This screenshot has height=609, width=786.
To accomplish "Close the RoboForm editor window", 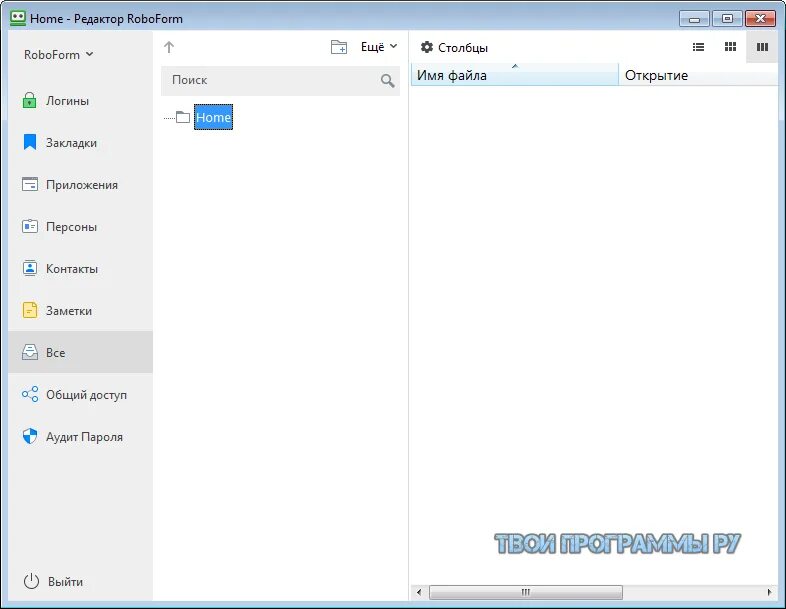I will (x=760, y=19).
